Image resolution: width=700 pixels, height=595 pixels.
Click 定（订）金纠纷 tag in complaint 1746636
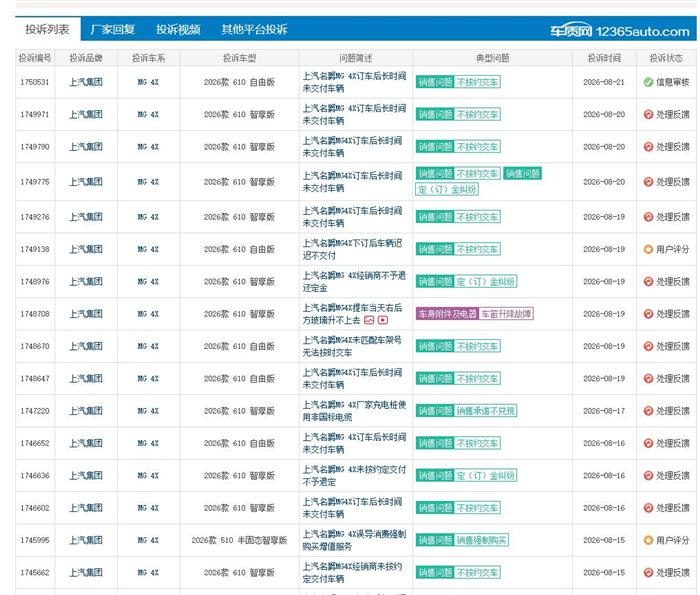(x=486, y=475)
